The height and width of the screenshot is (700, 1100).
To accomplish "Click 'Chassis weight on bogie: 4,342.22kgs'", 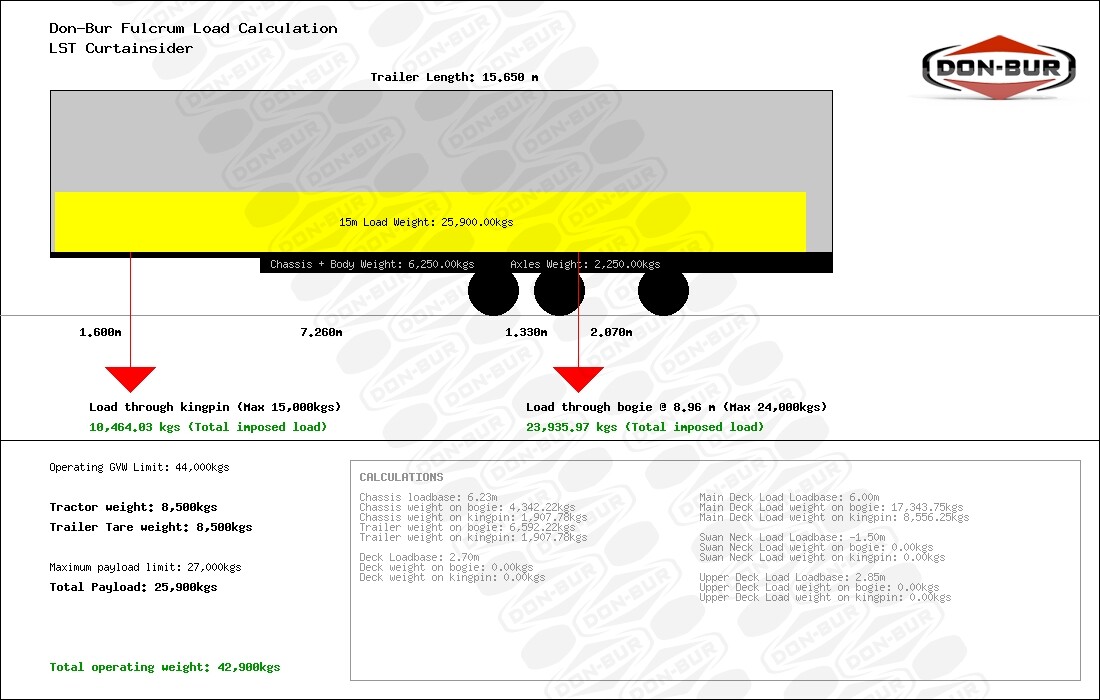I will click(x=467, y=507).
